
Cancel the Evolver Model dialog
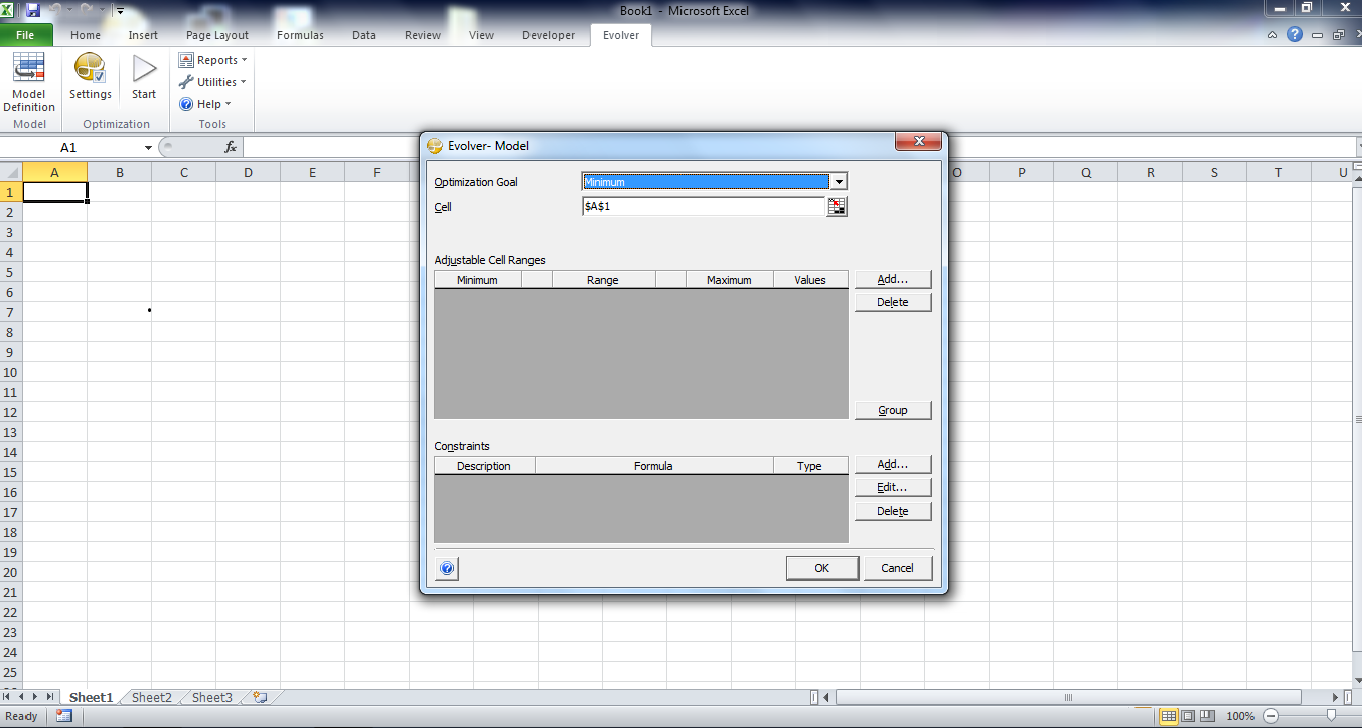pos(898,568)
